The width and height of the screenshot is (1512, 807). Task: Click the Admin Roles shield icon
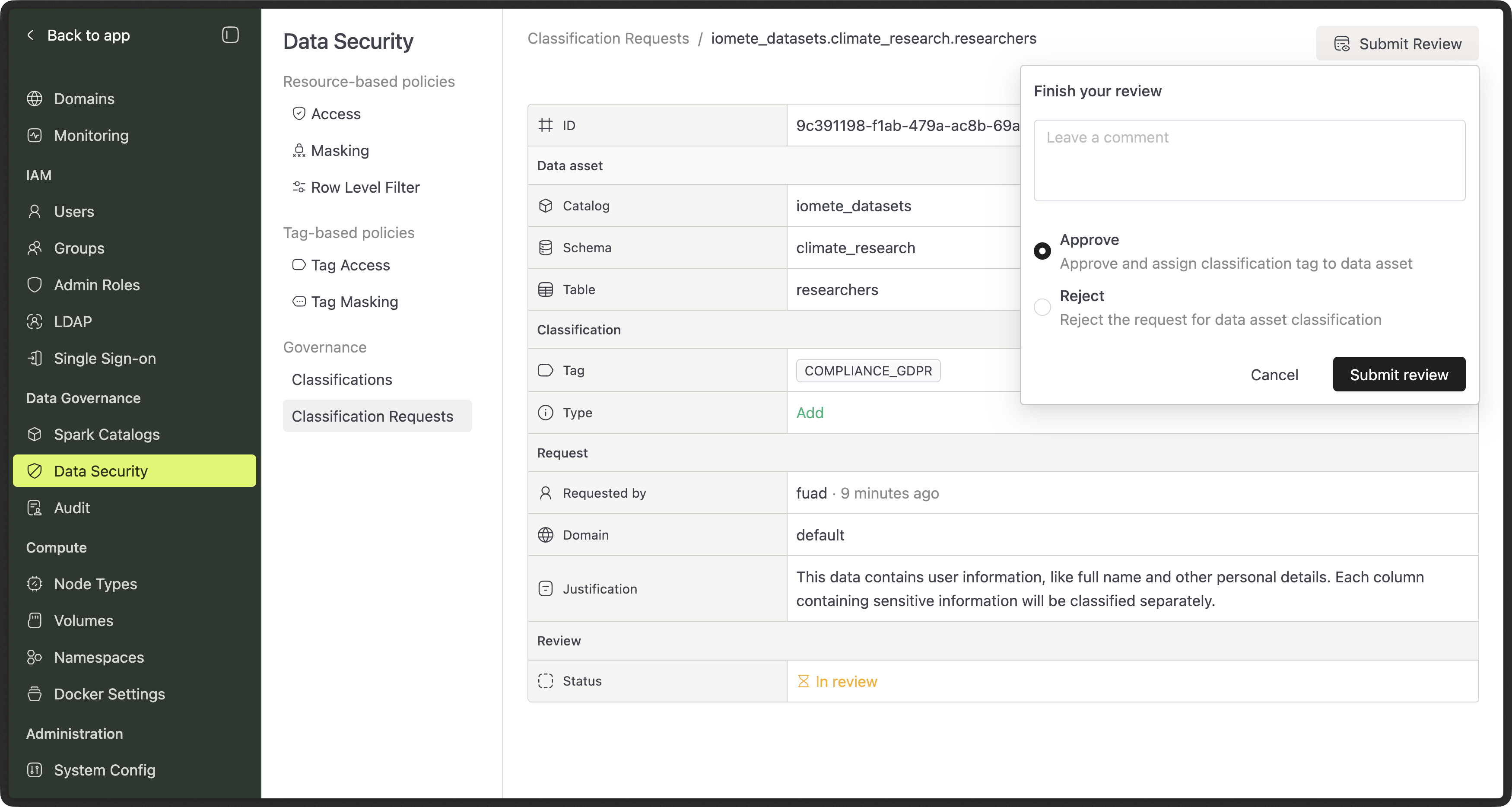point(35,285)
